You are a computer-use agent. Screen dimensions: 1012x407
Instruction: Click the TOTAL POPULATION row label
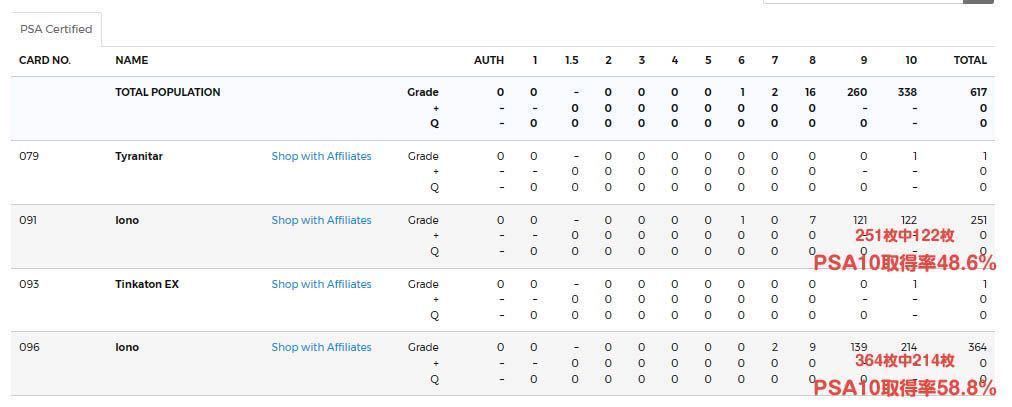point(168,92)
